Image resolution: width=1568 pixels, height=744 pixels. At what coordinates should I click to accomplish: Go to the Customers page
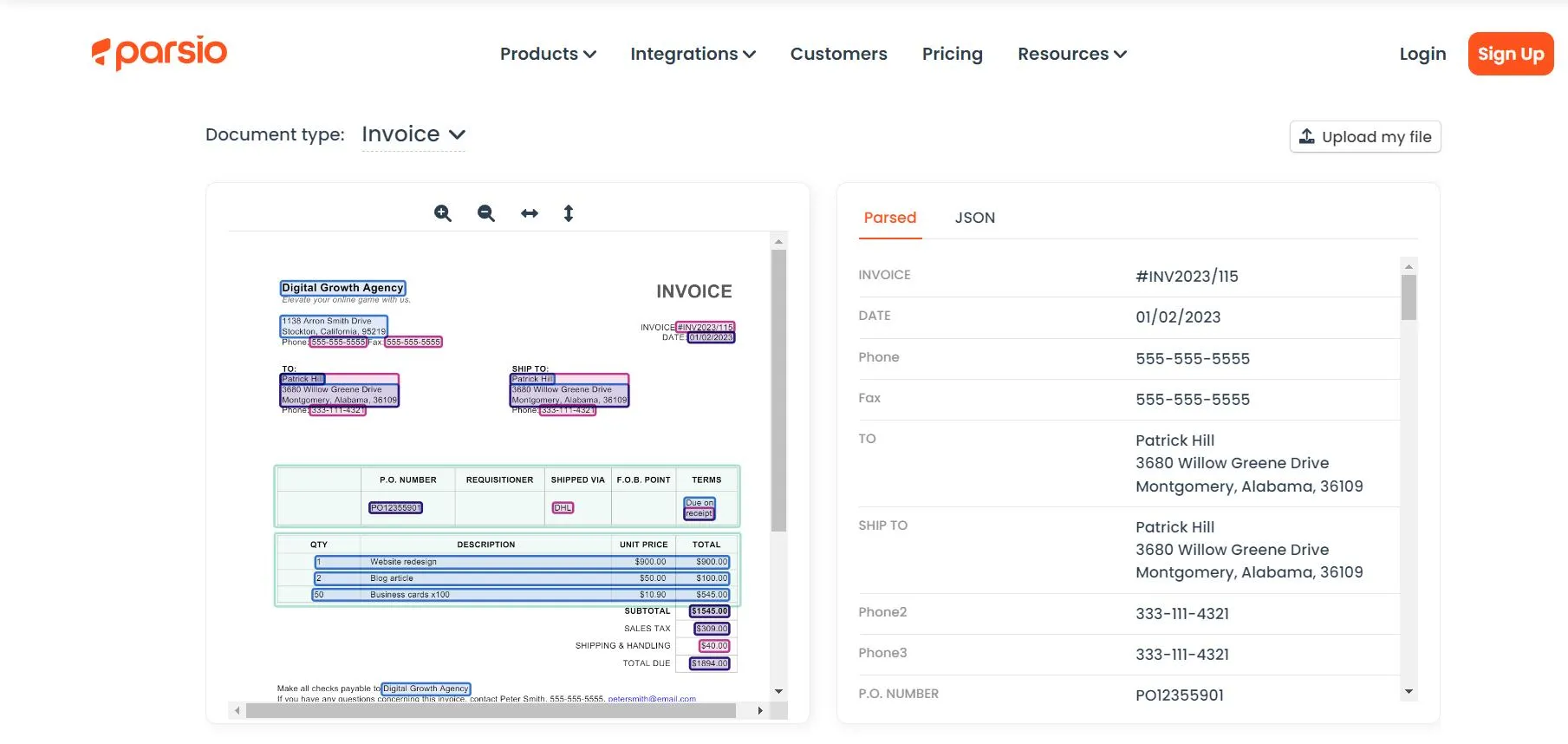coord(838,54)
